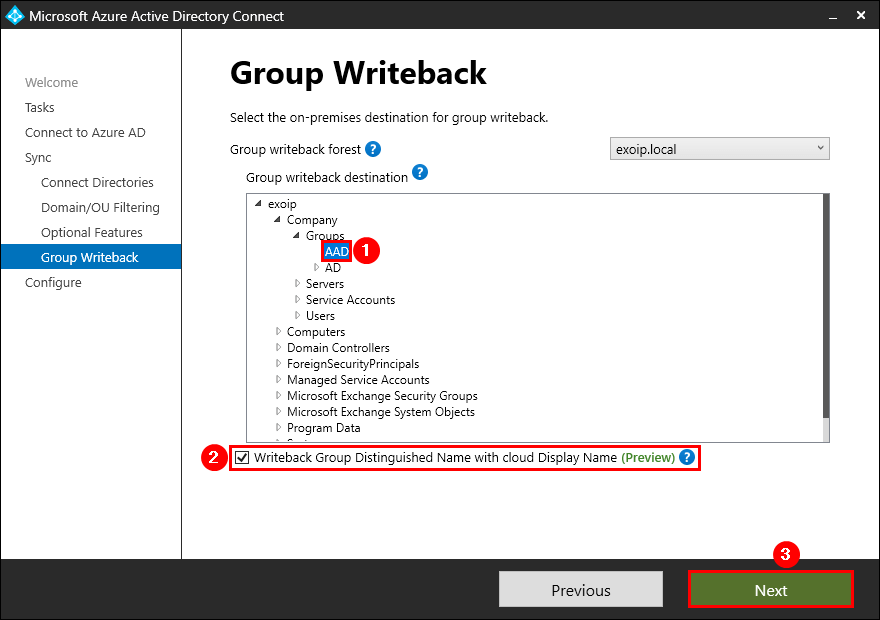The image size is (880, 620).
Task: Select the Servers organizational unit
Action: [325, 283]
